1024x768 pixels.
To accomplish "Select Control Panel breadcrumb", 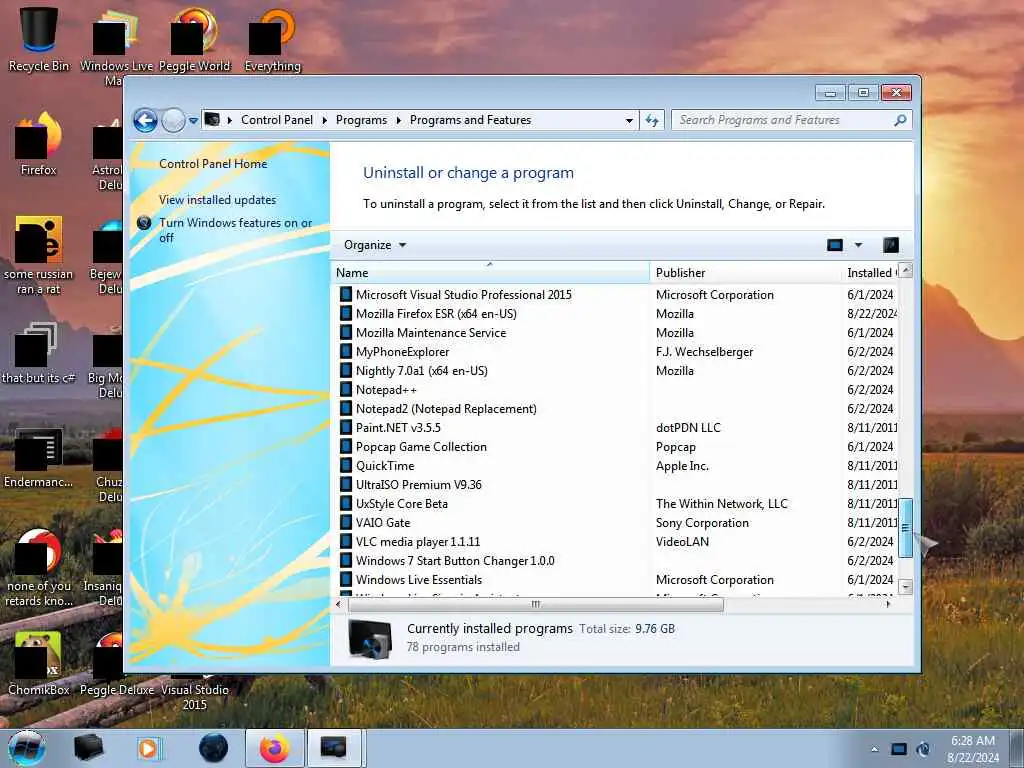I will tap(277, 120).
